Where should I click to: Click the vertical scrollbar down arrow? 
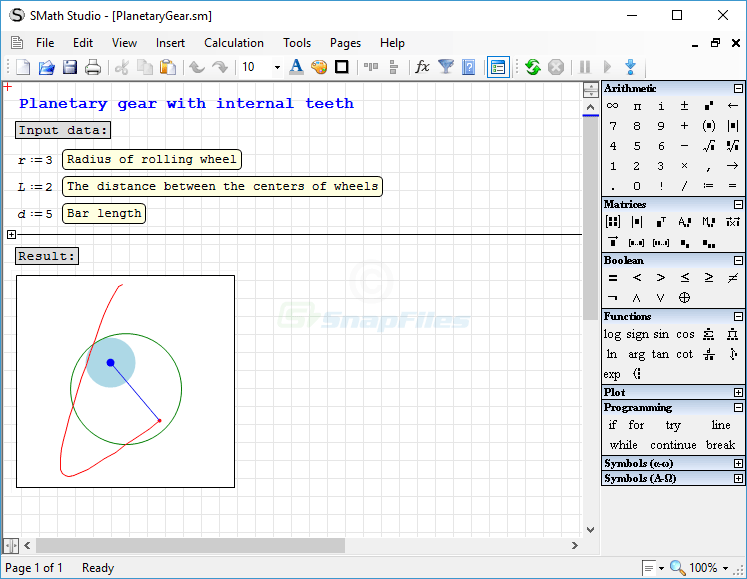pos(591,529)
